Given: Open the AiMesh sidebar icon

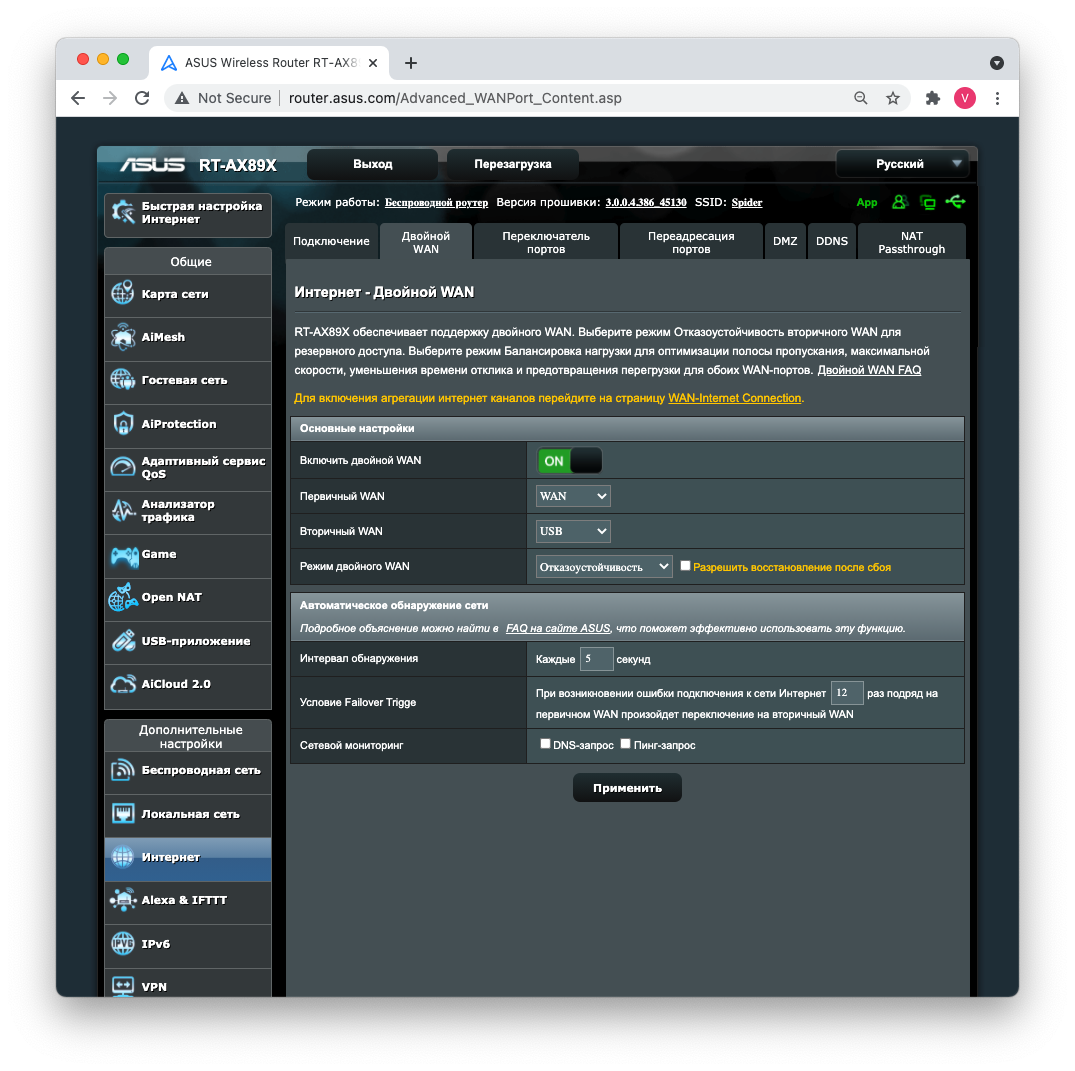Looking at the screenshot, I should point(123,337).
